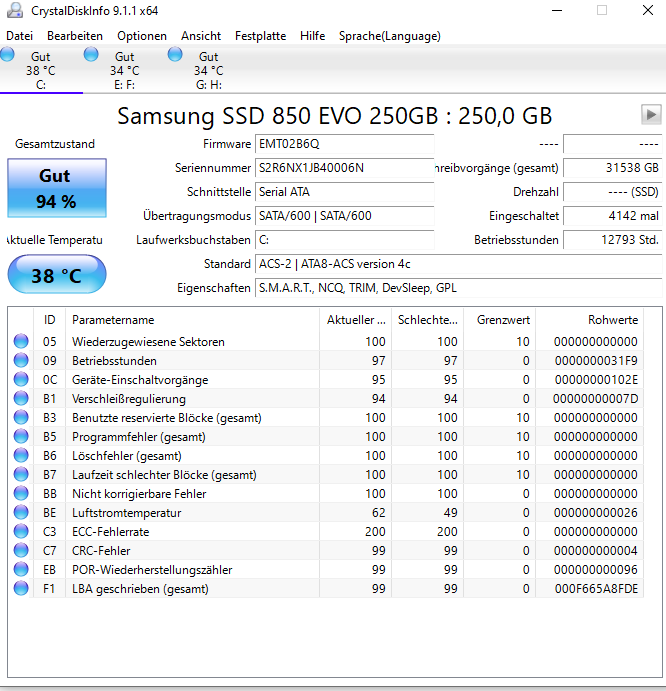The width and height of the screenshot is (666, 691).
Task: Open the Hilfe menu
Action: point(313,36)
